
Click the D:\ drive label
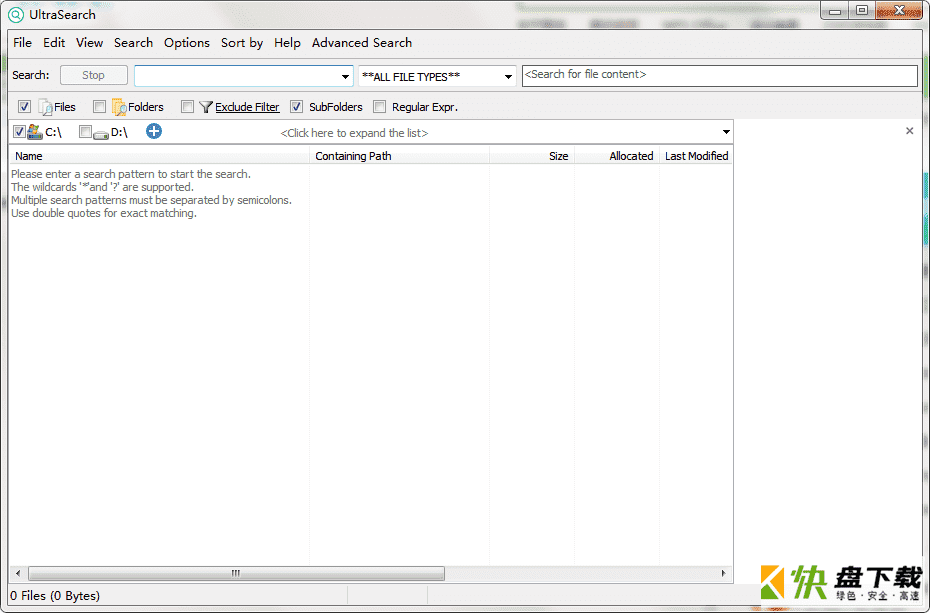pyautogui.click(x=119, y=132)
